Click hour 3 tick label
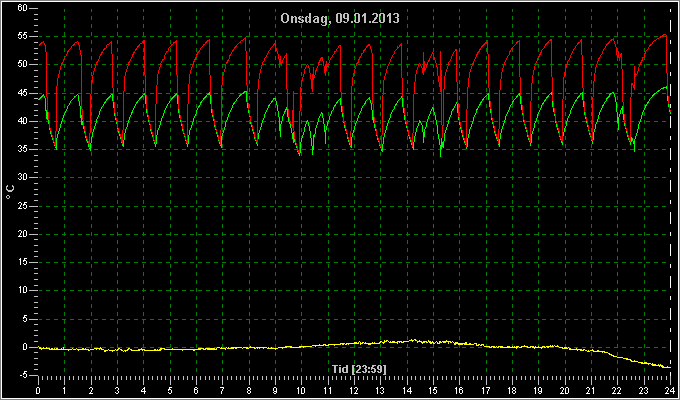This screenshot has width=680, height=400. click(x=117, y=390)
